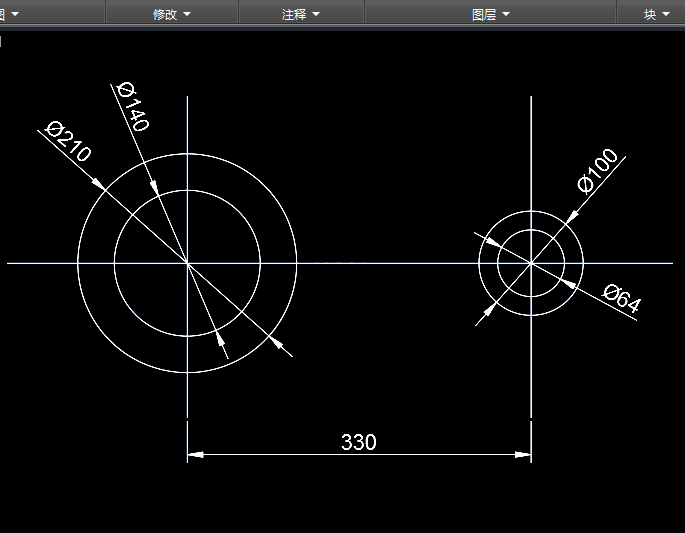685x533 pixels.
Task: Click the Ø100 dimension arrowhead near its text
Action: (x=572, y=216)
